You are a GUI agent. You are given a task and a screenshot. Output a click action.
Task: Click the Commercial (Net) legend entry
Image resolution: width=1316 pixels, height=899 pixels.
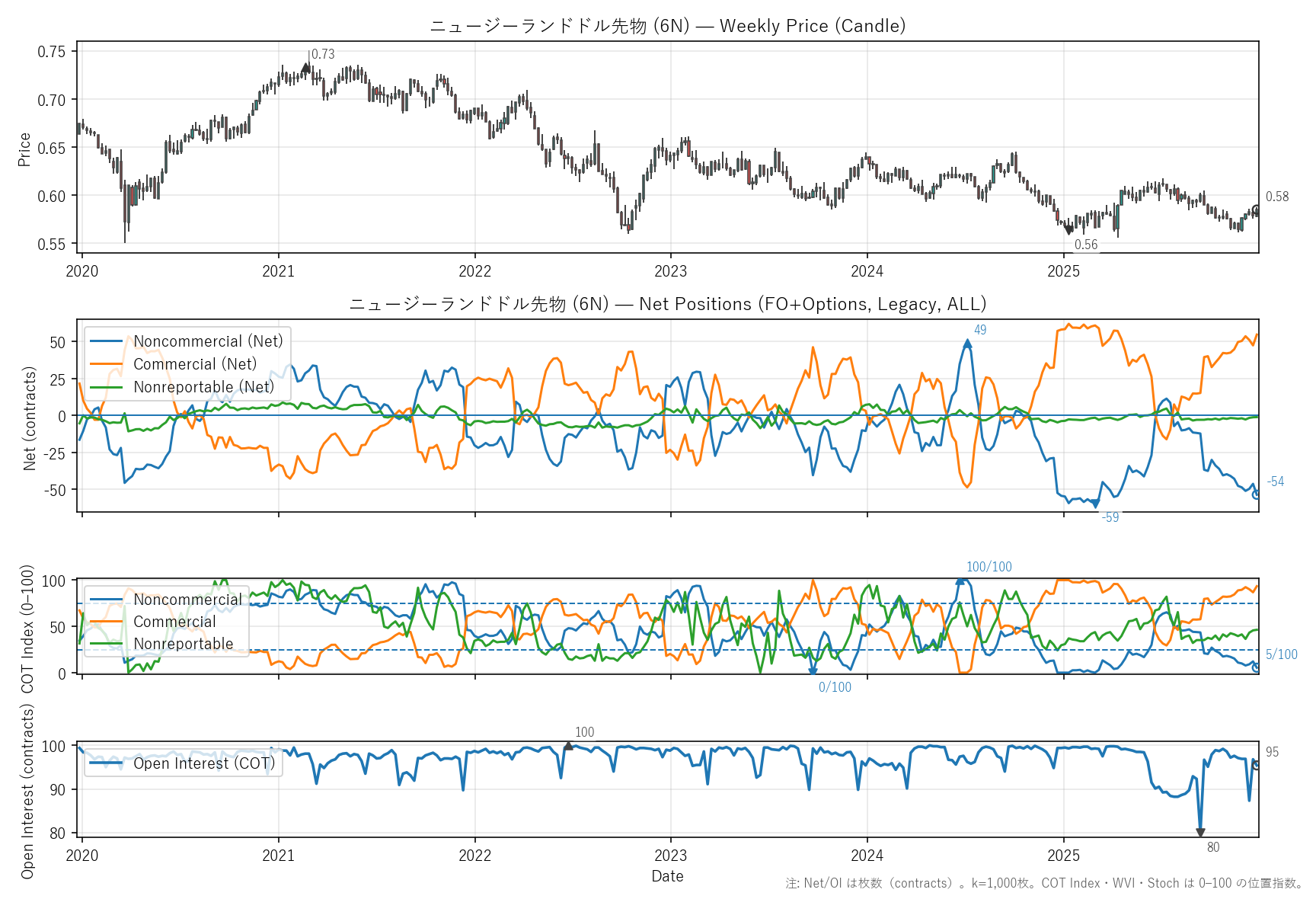click(195, 364)
